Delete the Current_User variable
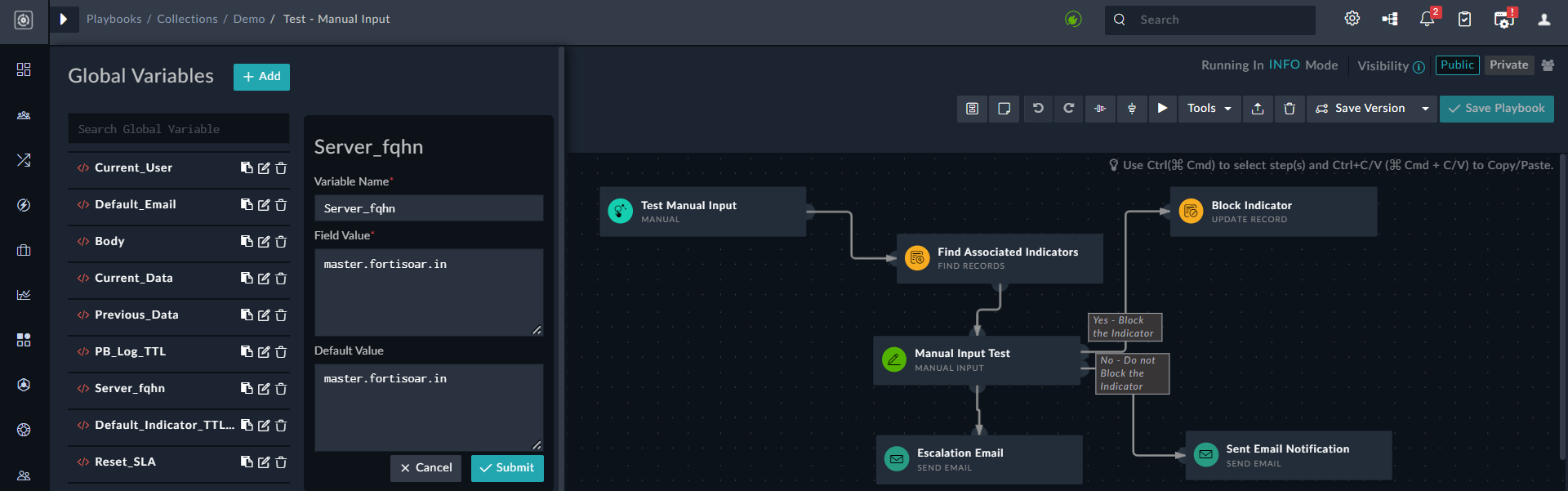This screenshot has width=1568, height=491. pyautogui.click(x=281, y=168)
